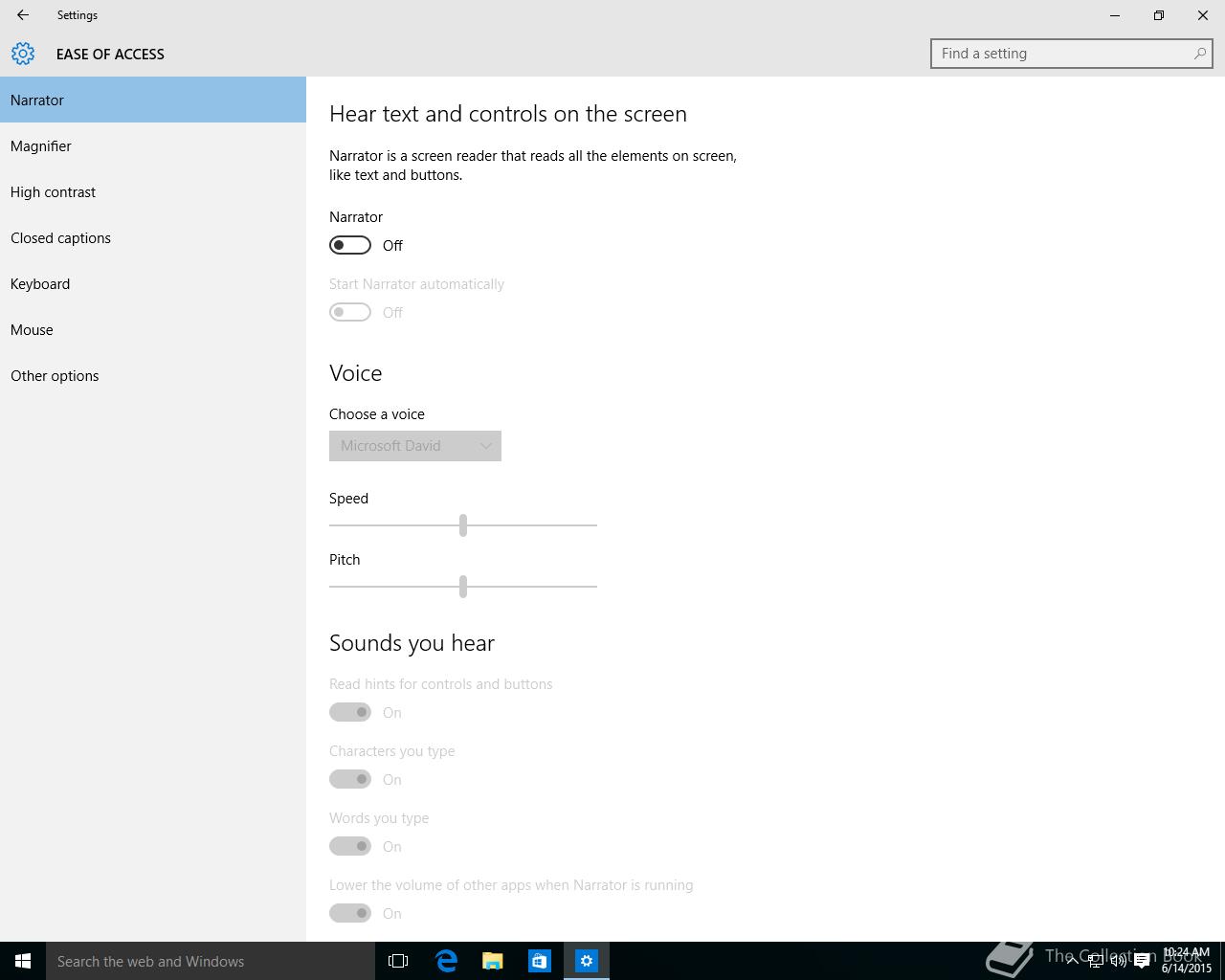Click the network icon in system tray
Screen dimensions: 1225x980
point(1096,961)
